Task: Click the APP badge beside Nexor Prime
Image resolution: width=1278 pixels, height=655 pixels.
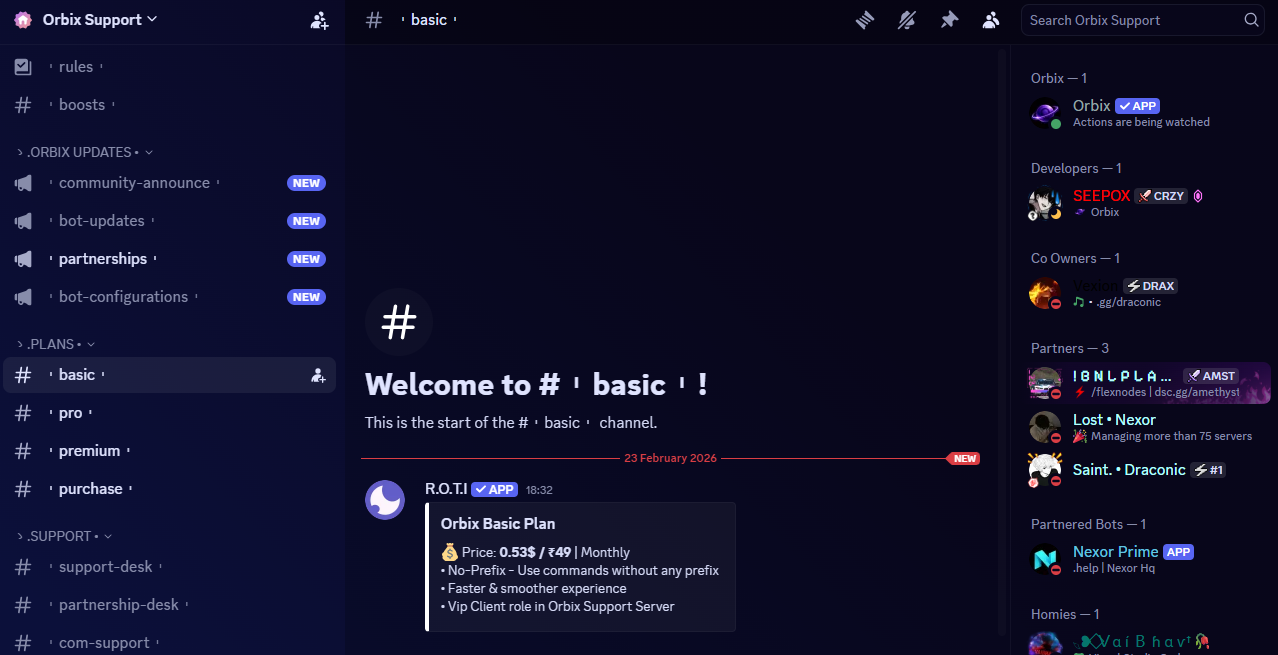Action: [x=1178, y=552]
